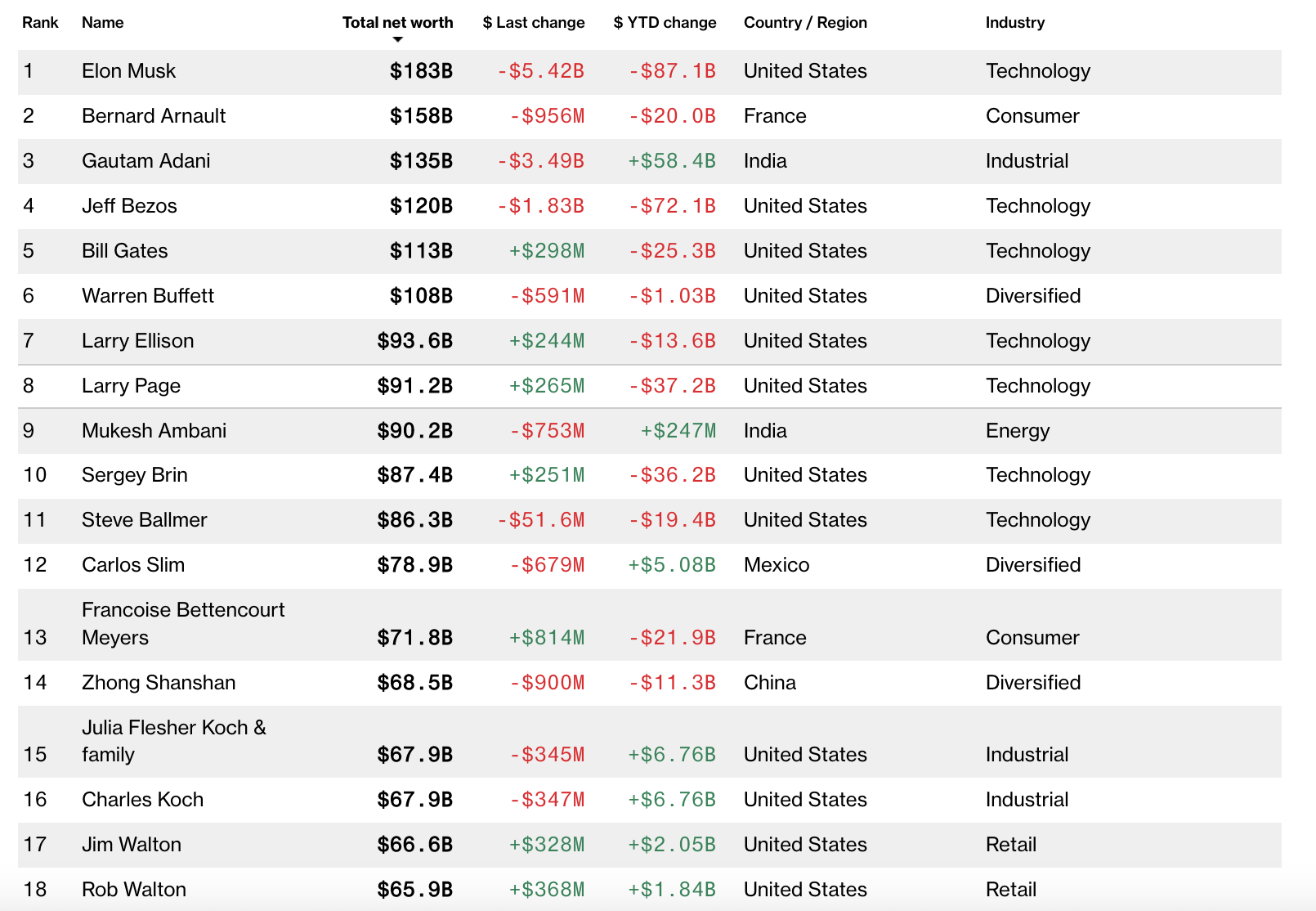Open Elon Musk's profile link
The image size is (1316, 911).
click(x=128, y=71)
